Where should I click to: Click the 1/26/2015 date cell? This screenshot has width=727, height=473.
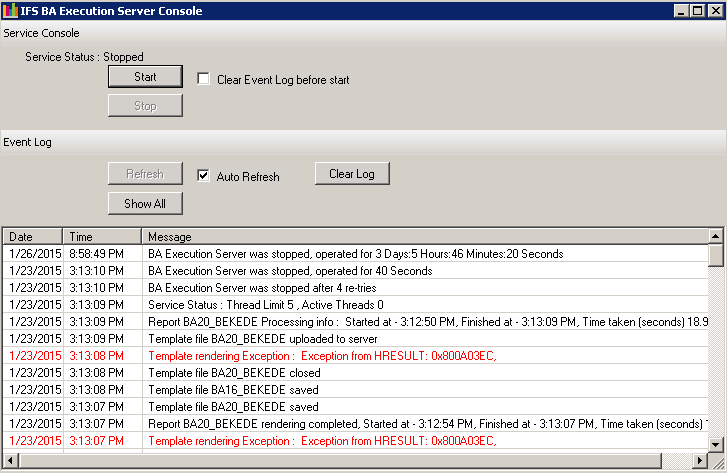35,254
